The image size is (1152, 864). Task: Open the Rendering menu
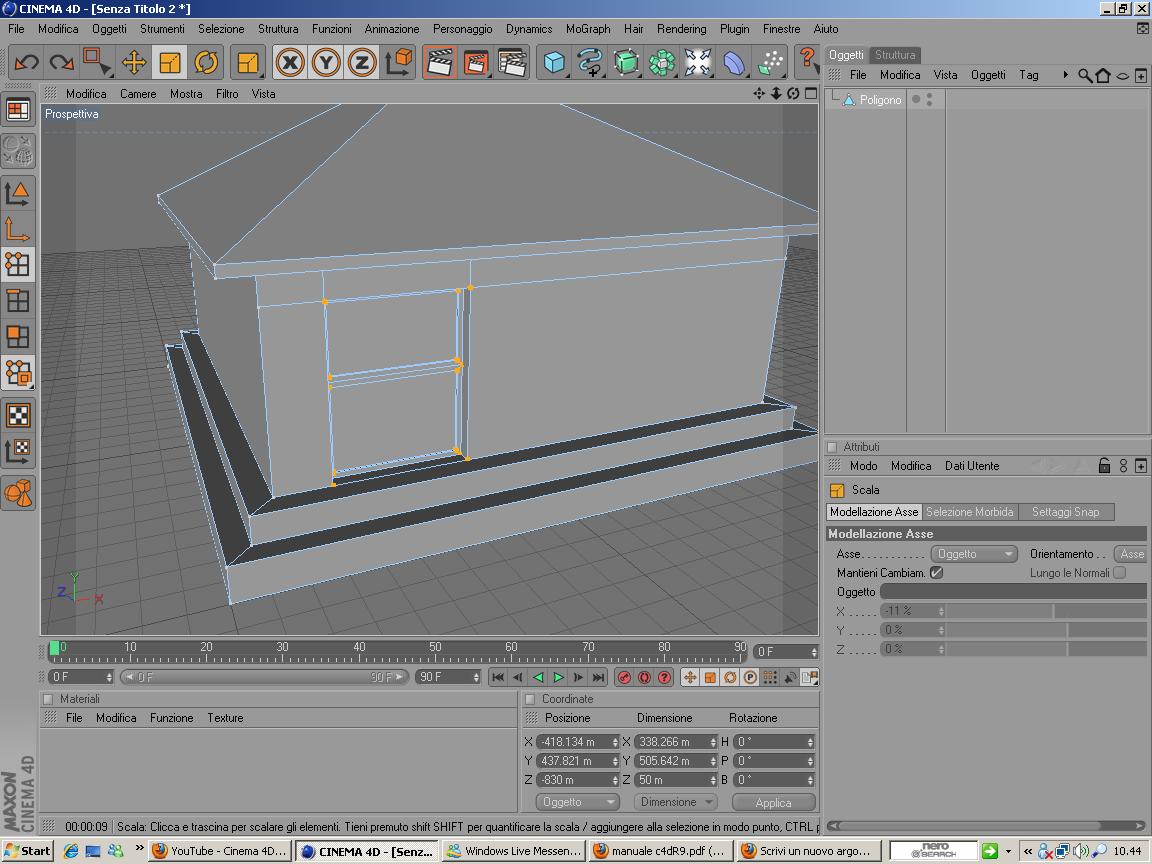click(x=682, y=29)
